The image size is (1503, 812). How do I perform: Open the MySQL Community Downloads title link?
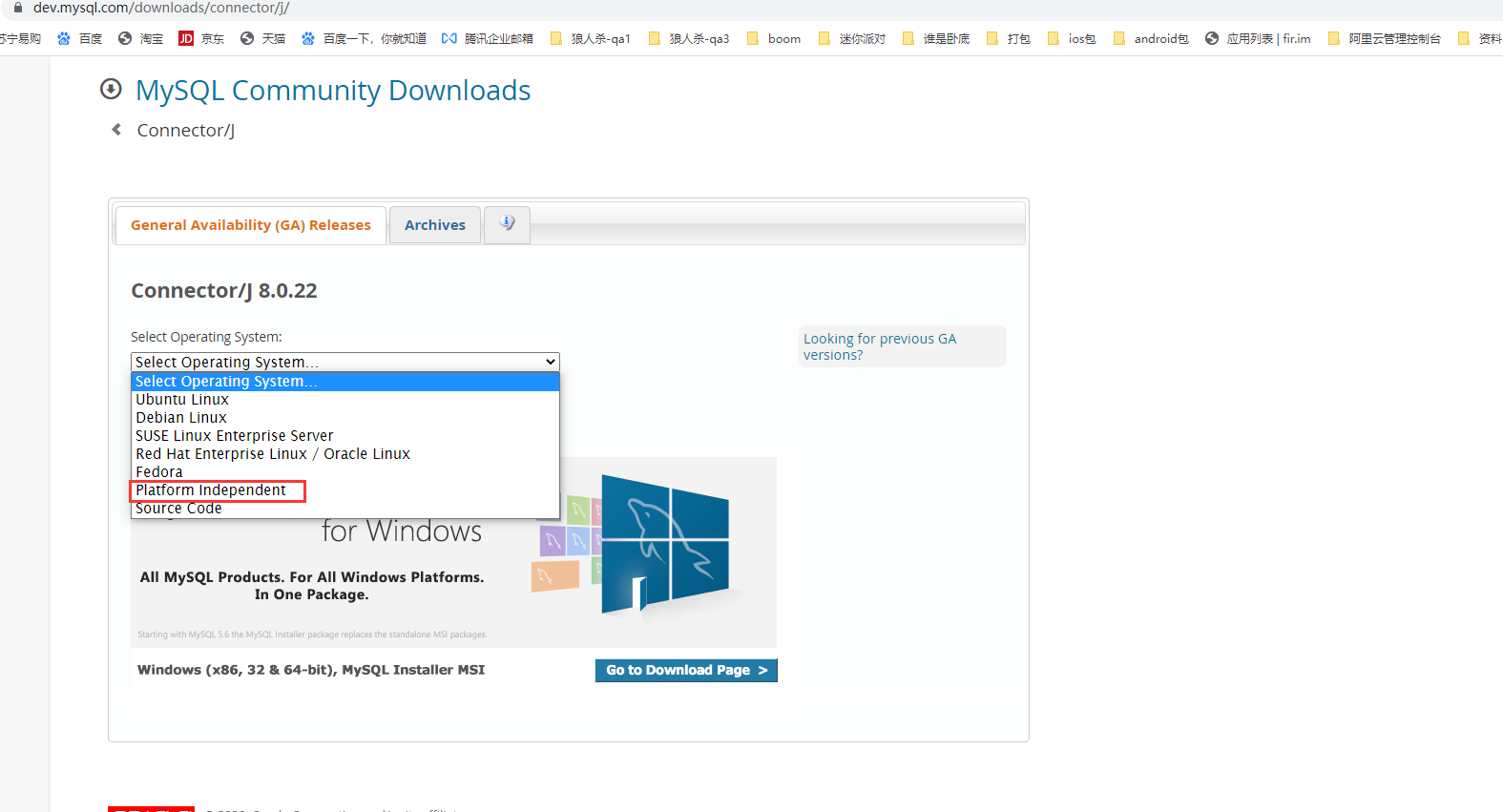(x=333, y=90)
